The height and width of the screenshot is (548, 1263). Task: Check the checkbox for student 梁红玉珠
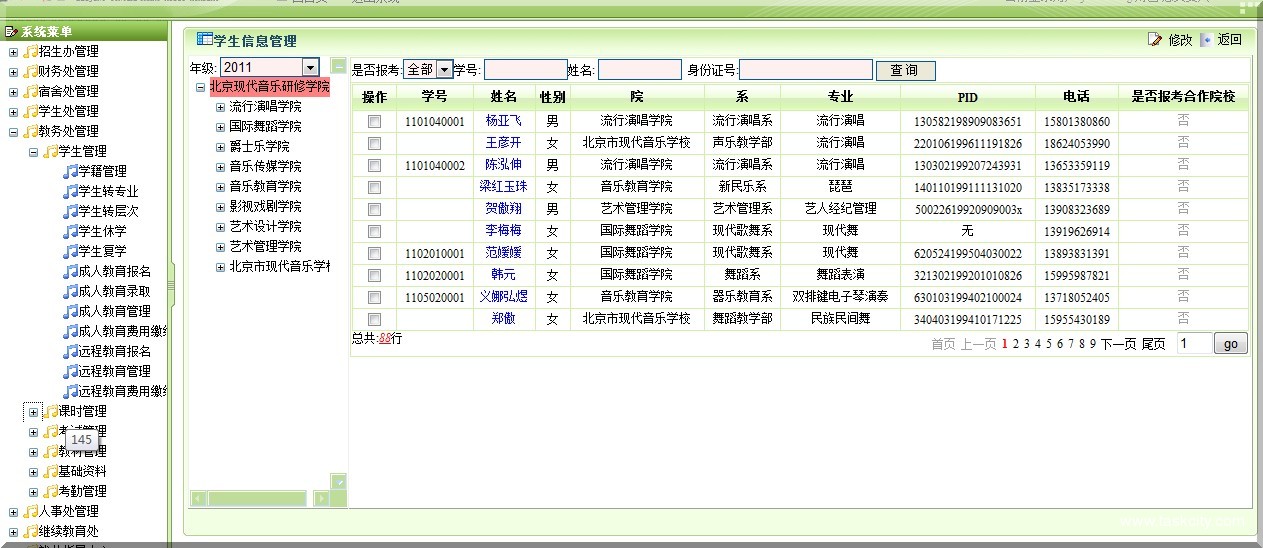[x=374, y=187]
